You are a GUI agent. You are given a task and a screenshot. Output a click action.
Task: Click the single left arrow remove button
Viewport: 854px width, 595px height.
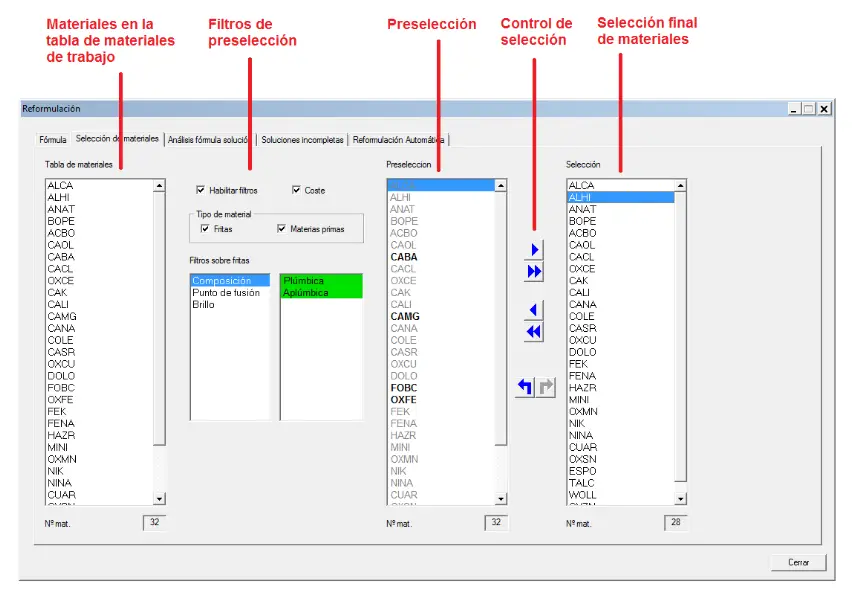click(534, 310)
